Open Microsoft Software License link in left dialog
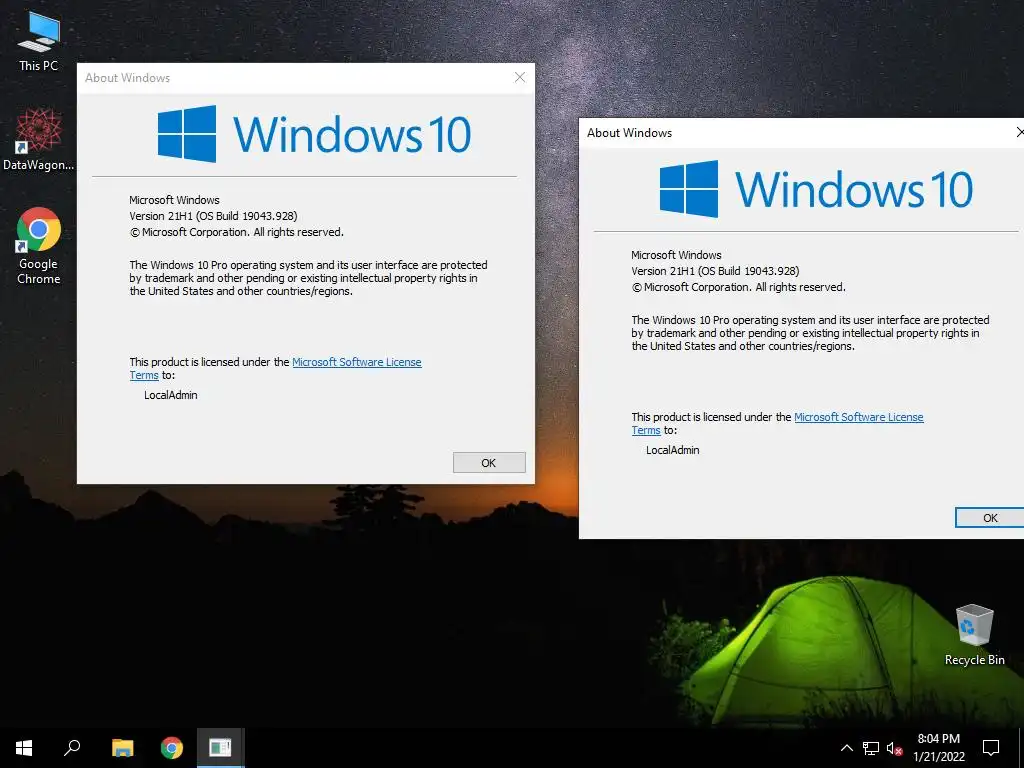This screenshot has width=1024, height=768. [357, 362]
